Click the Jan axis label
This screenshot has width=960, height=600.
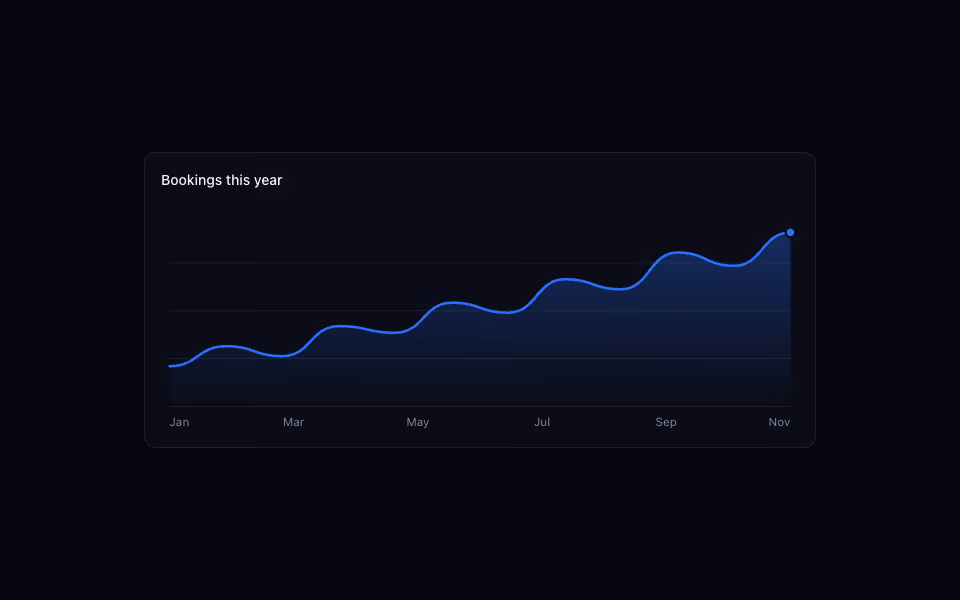[179, 422]
